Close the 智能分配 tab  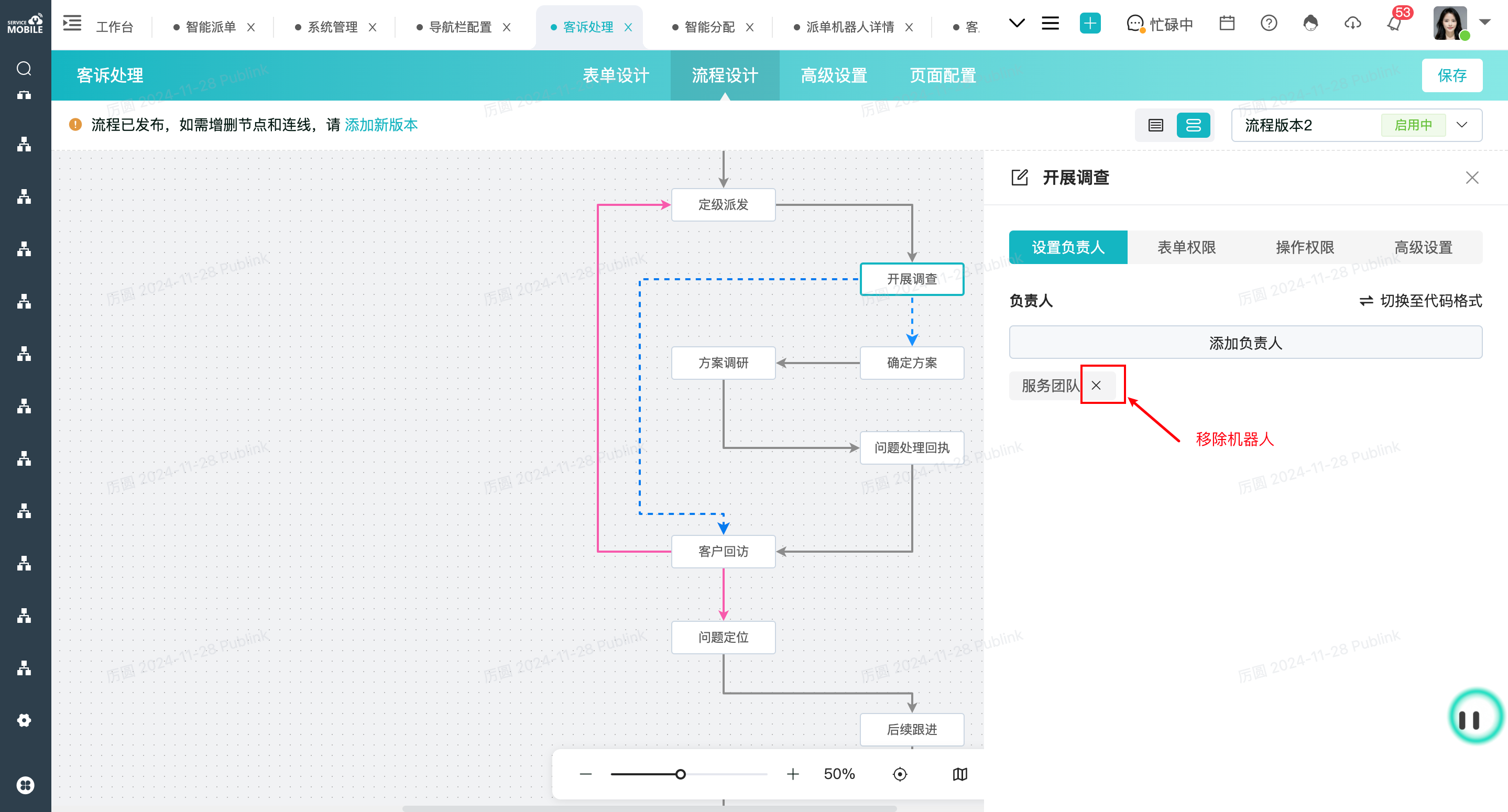(750, 27)
